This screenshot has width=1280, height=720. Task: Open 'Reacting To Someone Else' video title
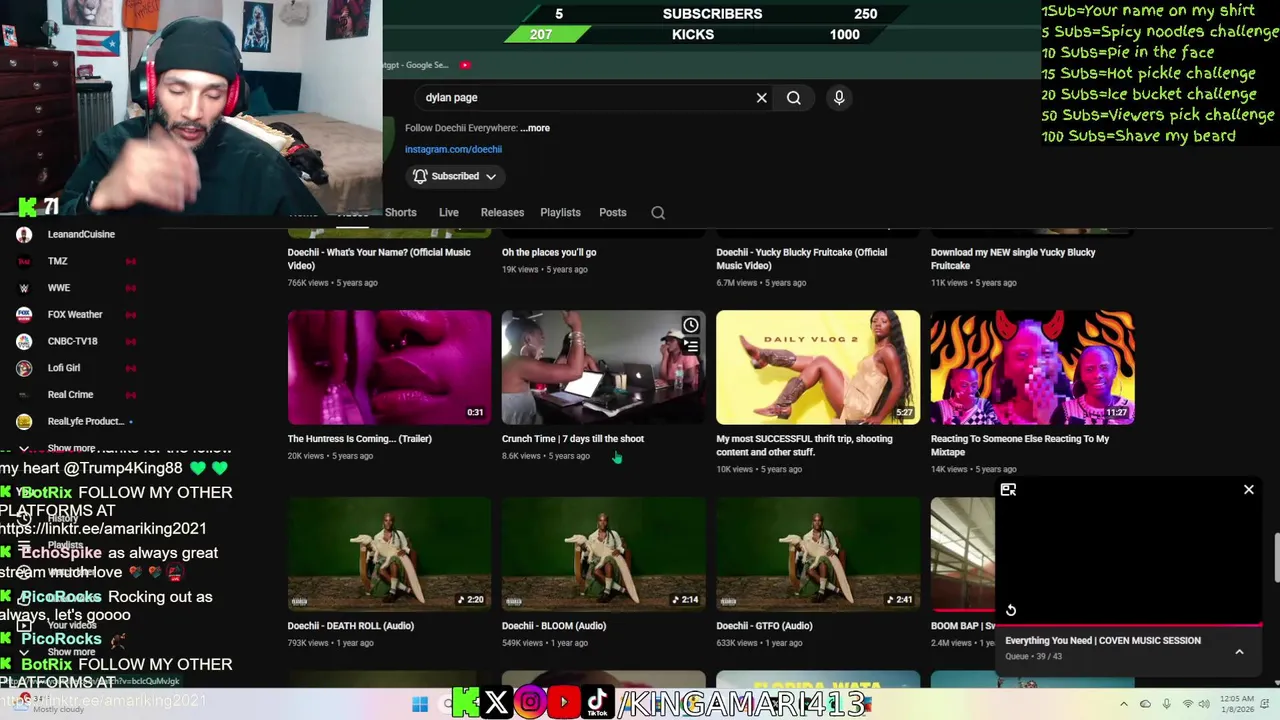click(1020, 445)
